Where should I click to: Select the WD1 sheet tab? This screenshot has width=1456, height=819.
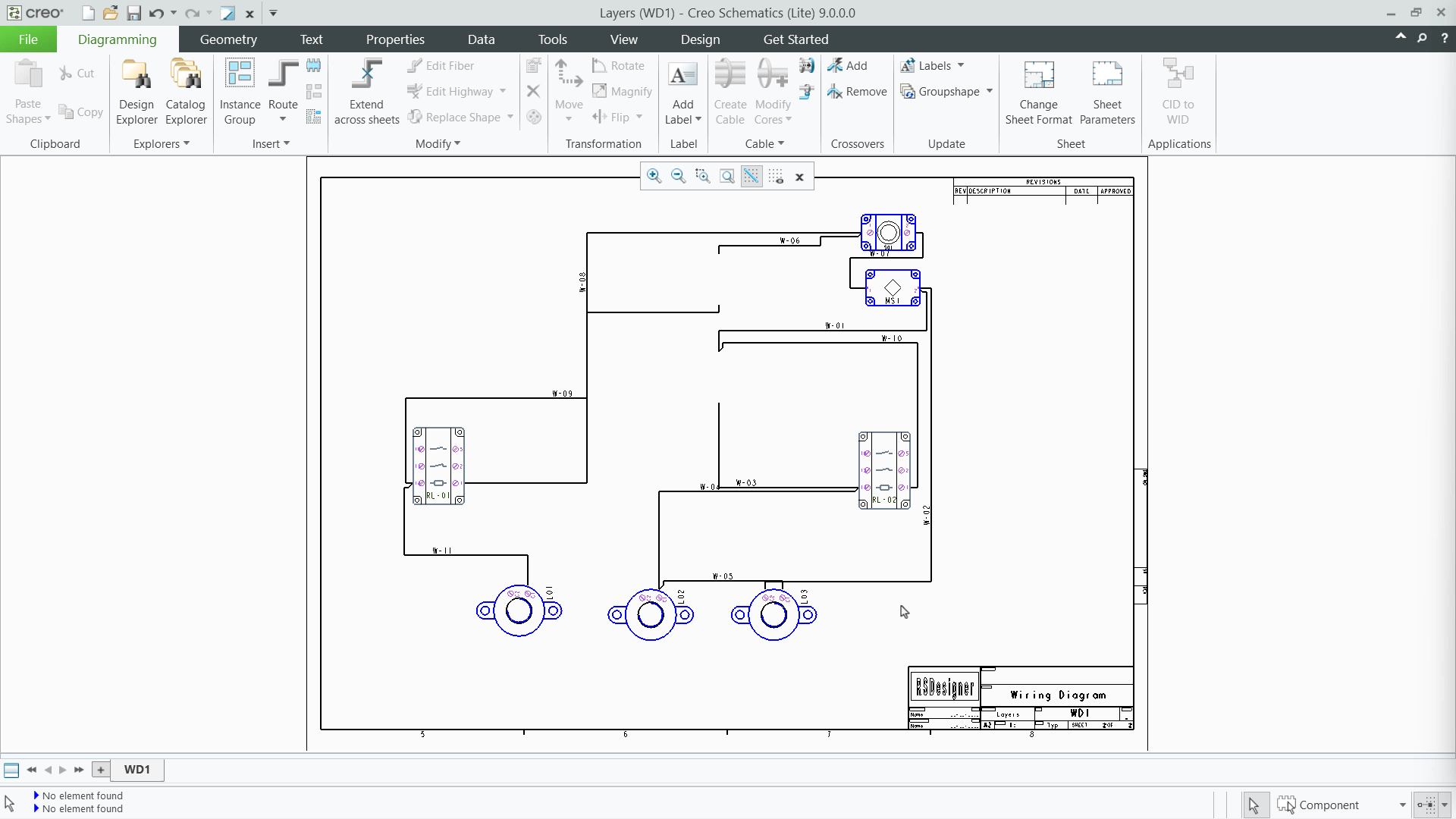137,770
